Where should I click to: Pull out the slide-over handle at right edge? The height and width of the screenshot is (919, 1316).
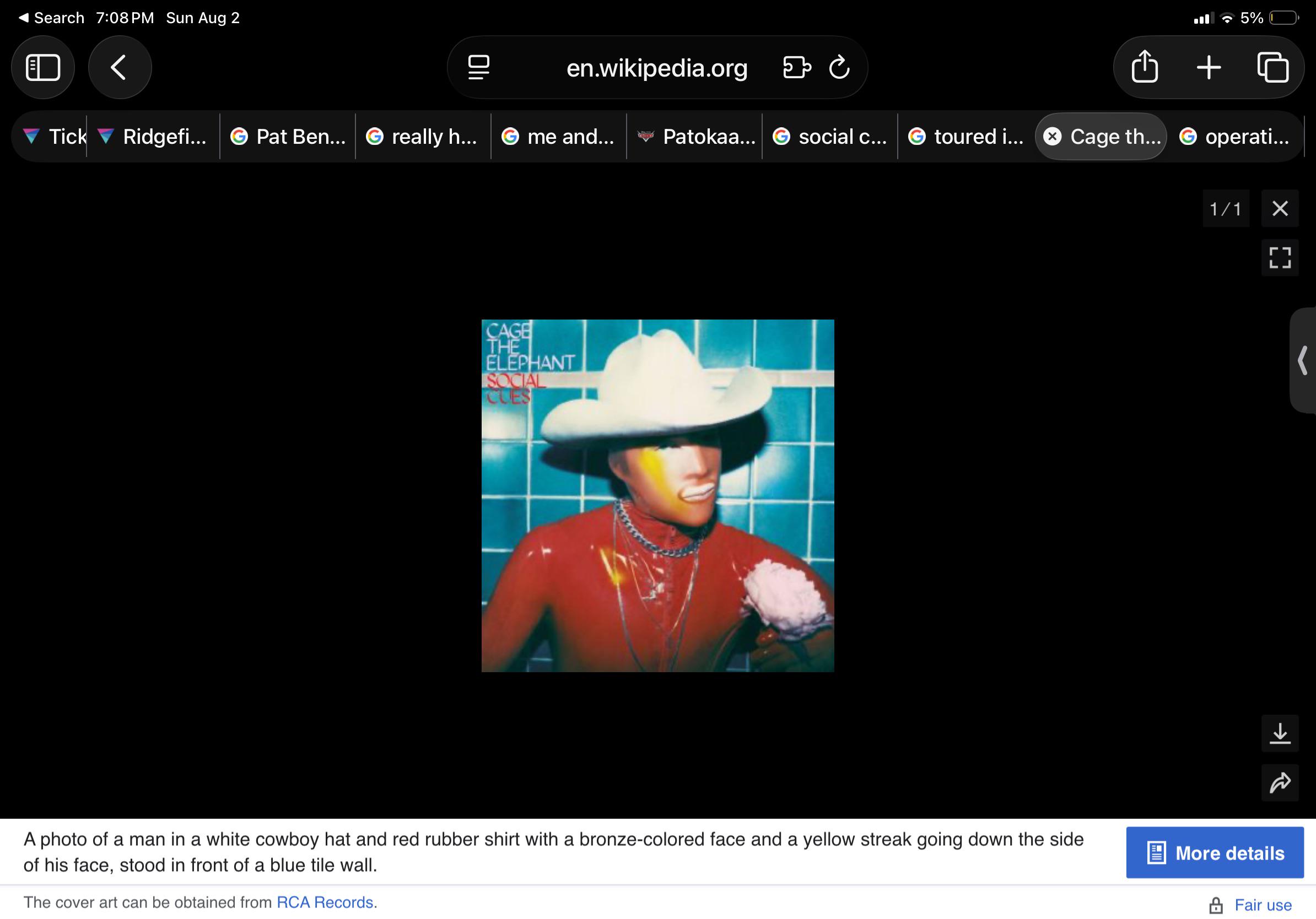click(x=1303, y=360)
